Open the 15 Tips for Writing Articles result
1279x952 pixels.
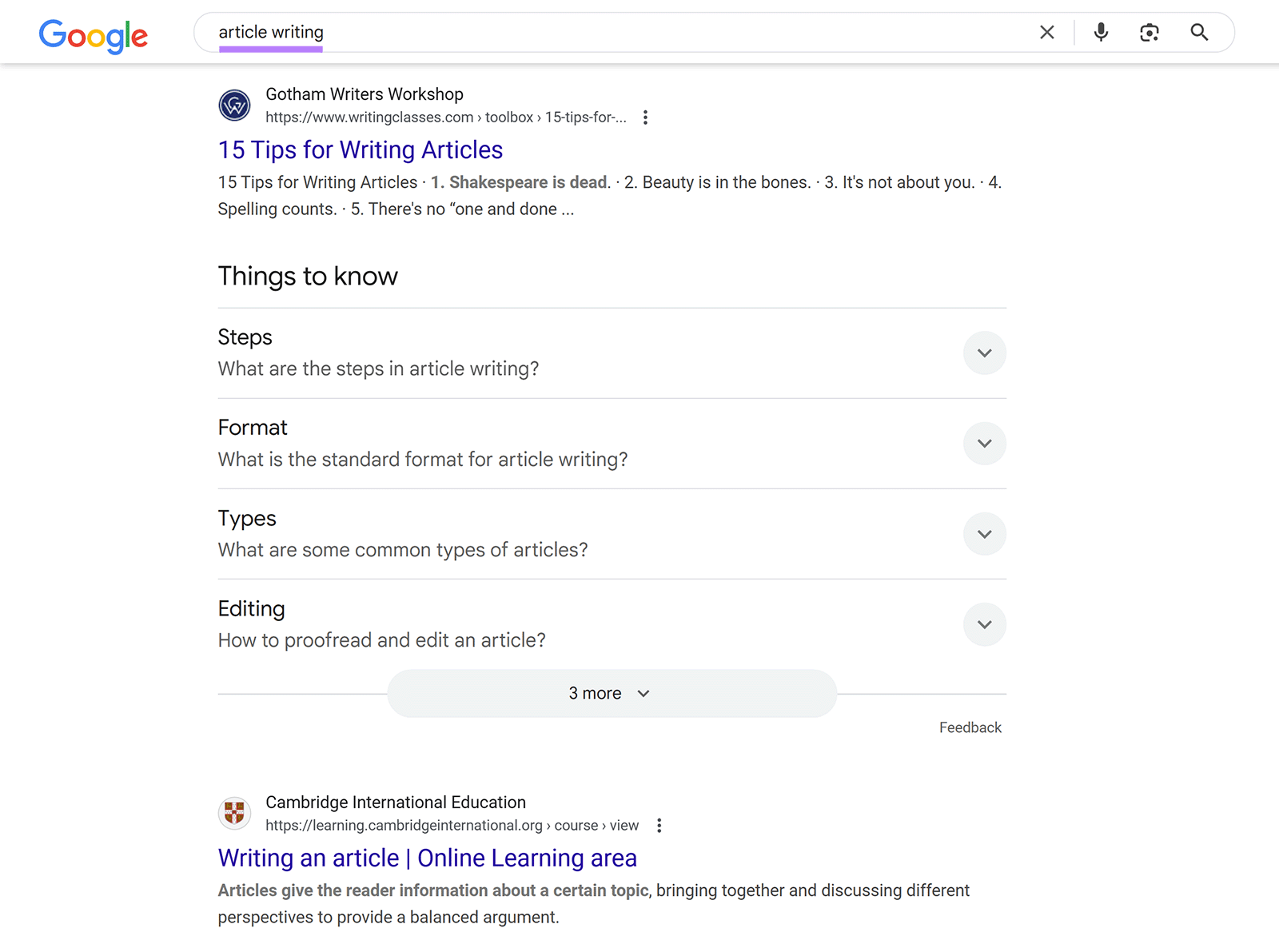[361, 150]
